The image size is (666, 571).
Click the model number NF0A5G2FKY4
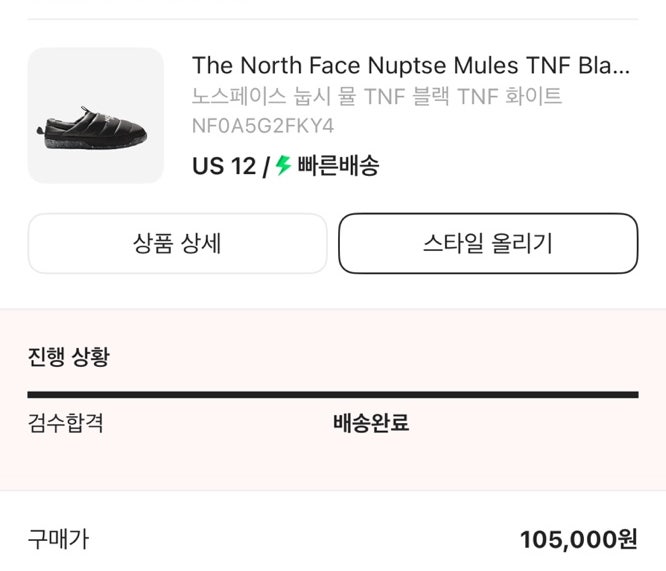[x=263, y=126]
